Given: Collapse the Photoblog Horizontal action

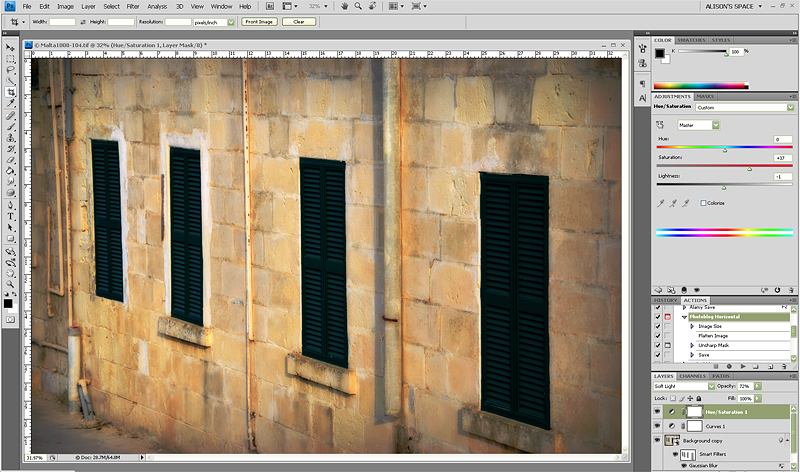Looking at the screenshot, I should pos(685,316).
